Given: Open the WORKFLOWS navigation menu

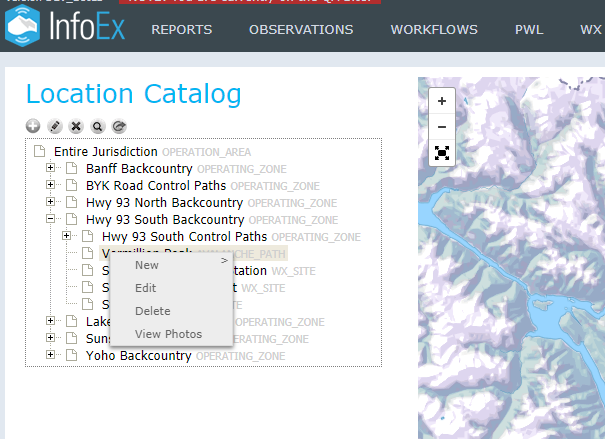Looking at the screenshot, I should point(434,30).
